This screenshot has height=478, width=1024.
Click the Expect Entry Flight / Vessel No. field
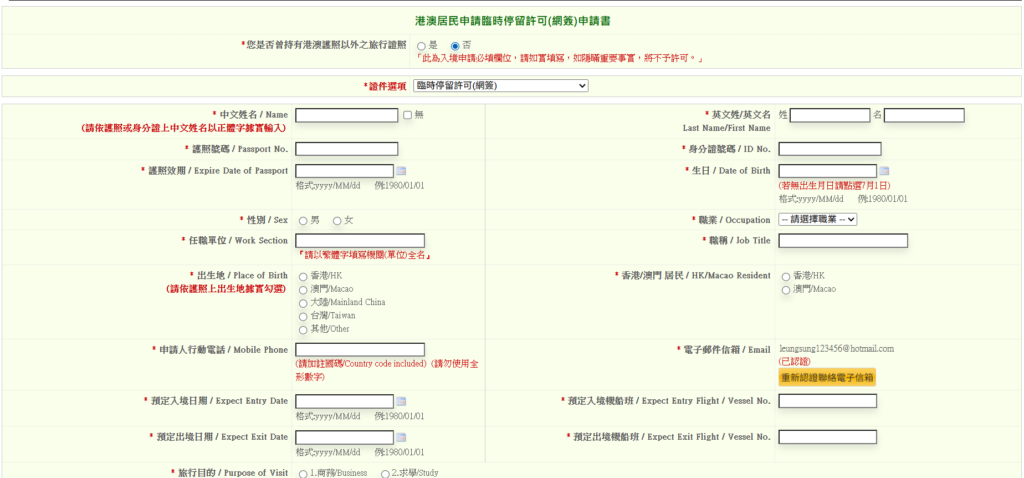(x=827, y=401)
